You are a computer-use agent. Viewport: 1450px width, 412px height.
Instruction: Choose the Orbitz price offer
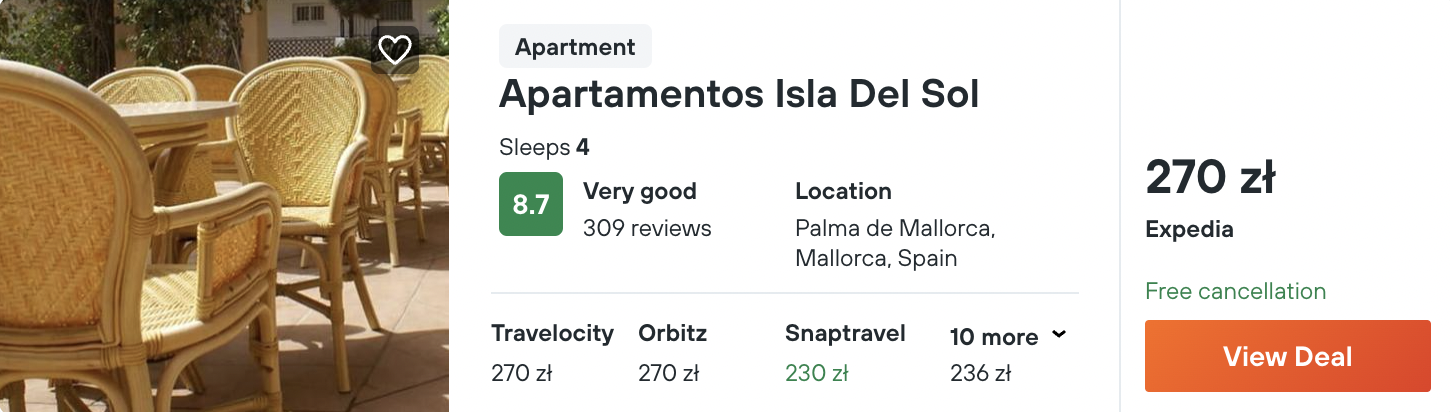pos(672,353)
